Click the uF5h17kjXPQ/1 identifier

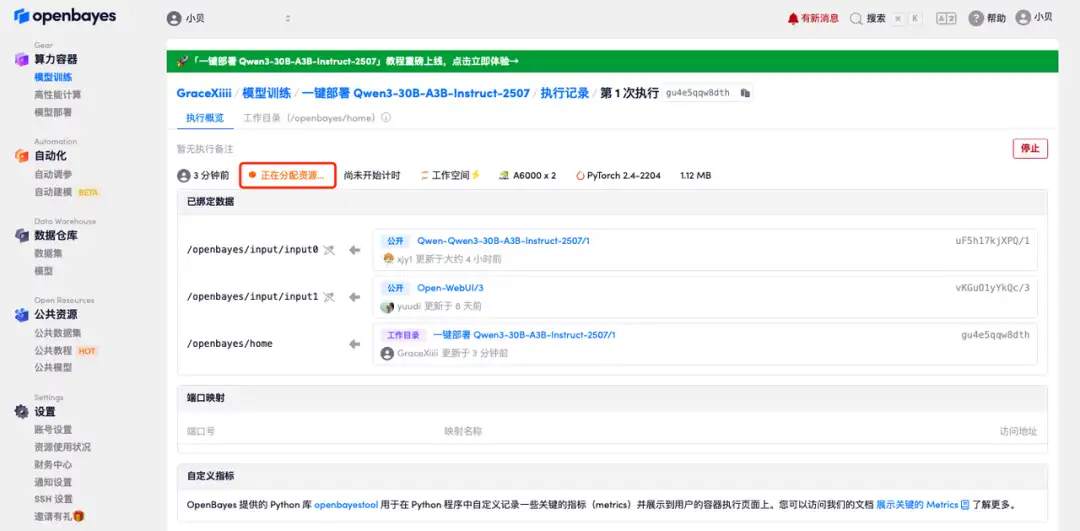(x=993, y=240)
